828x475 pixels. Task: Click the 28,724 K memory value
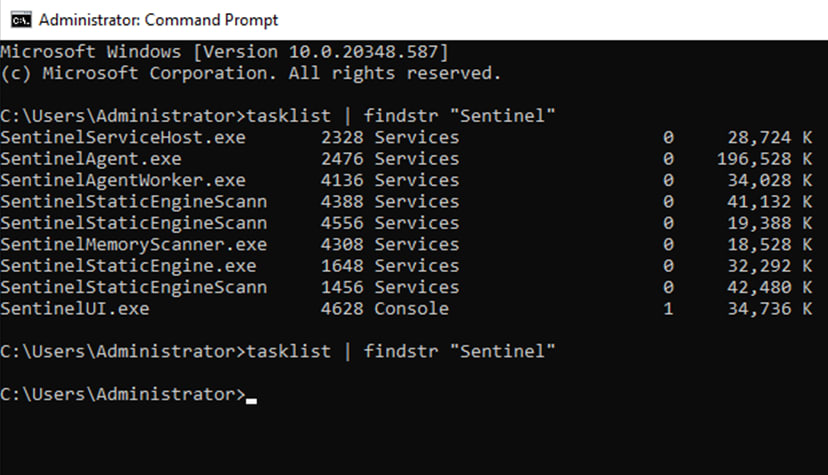(770, 138)
